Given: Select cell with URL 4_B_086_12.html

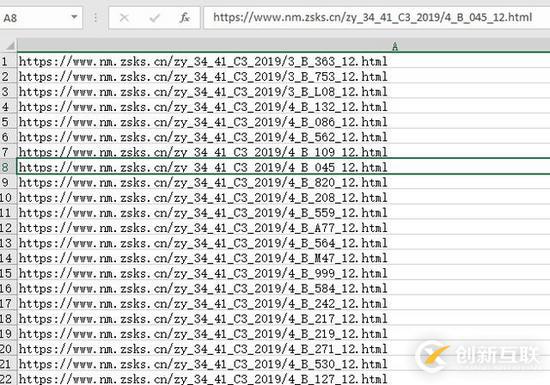Looking at the screenshot, I should pos(283,122).
